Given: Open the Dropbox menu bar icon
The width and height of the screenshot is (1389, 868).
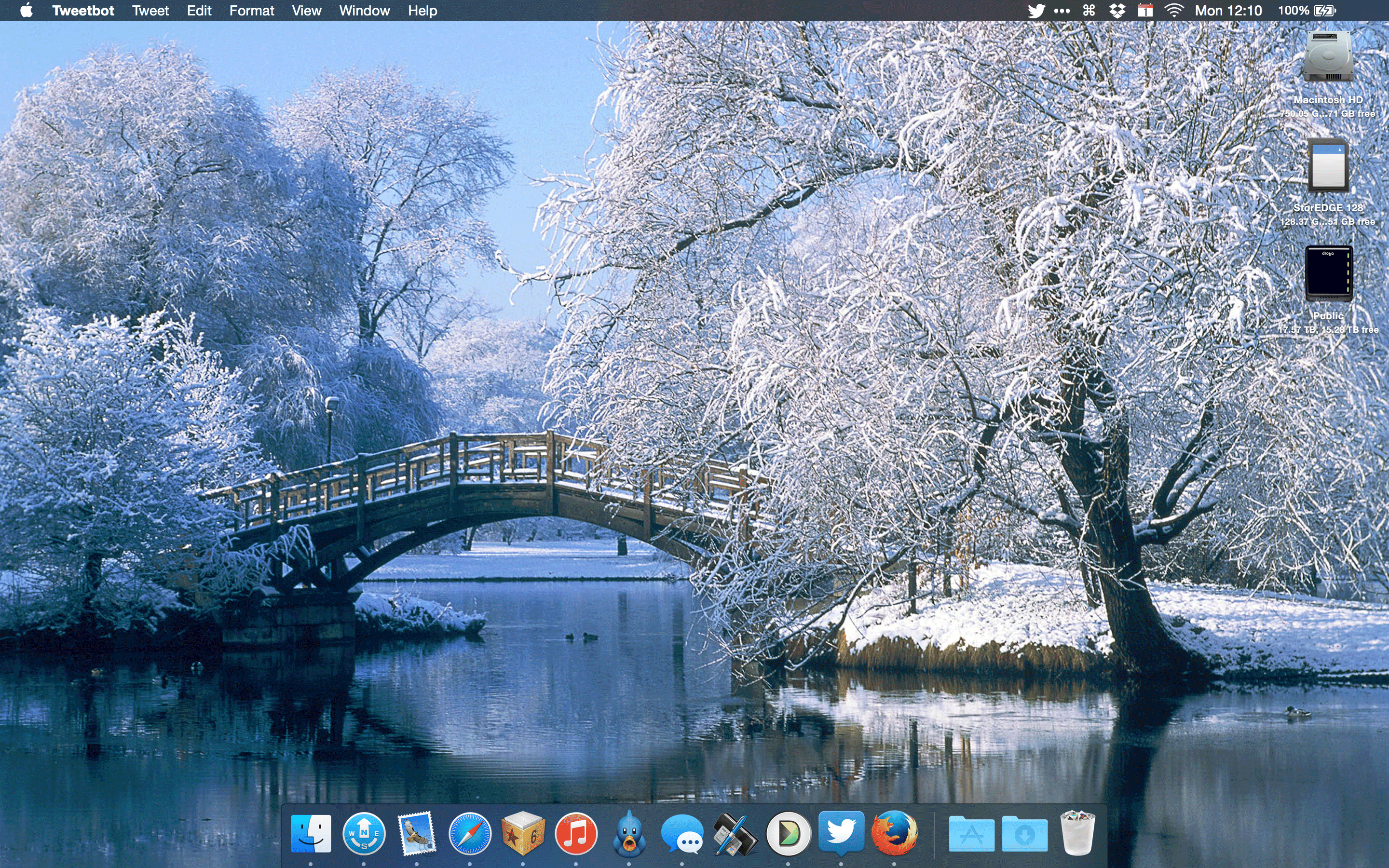Looking at the screenshot, I should pos(1117,11).
